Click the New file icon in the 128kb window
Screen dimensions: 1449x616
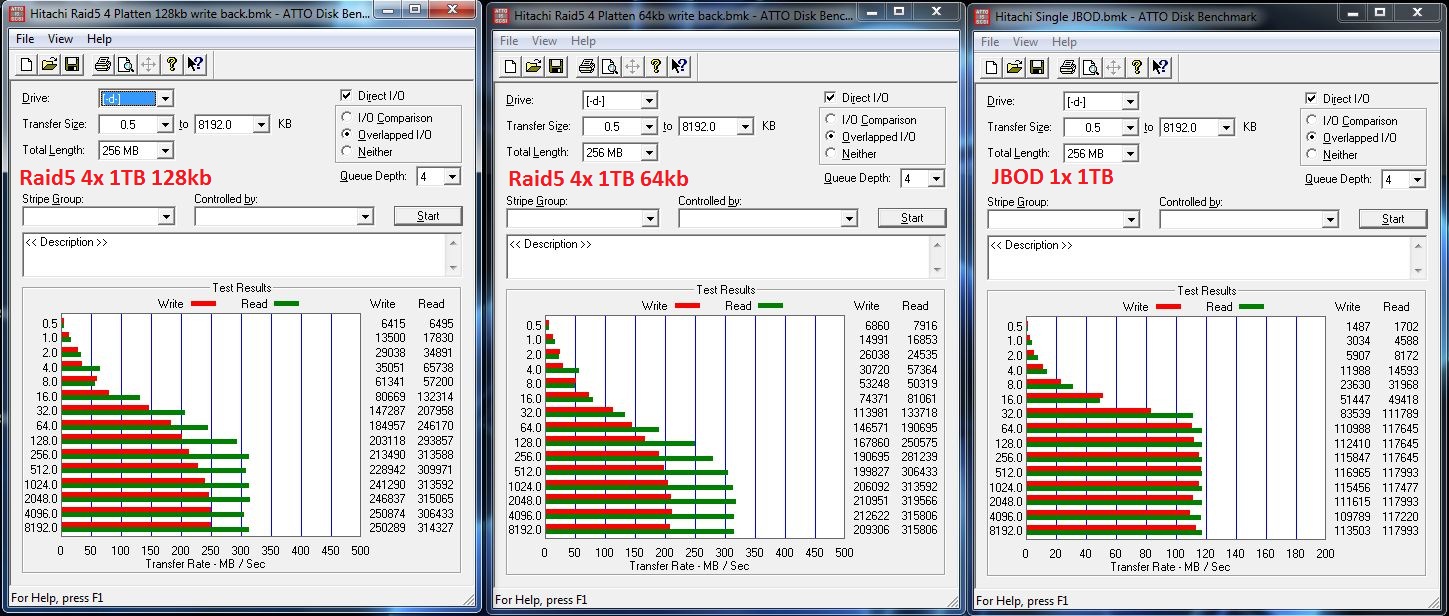click(27, 65)
